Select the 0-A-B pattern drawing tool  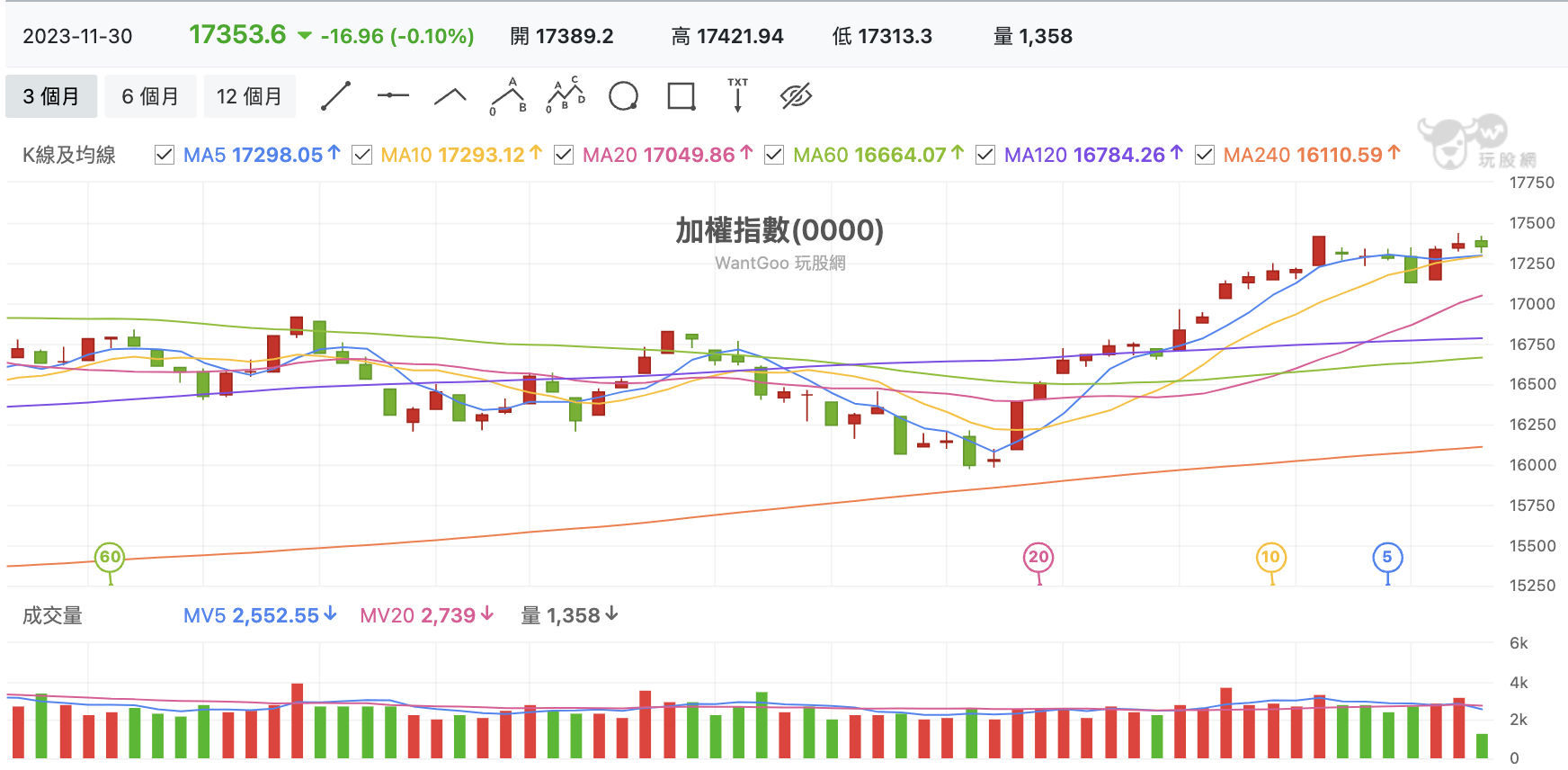(x=508, y=94)
